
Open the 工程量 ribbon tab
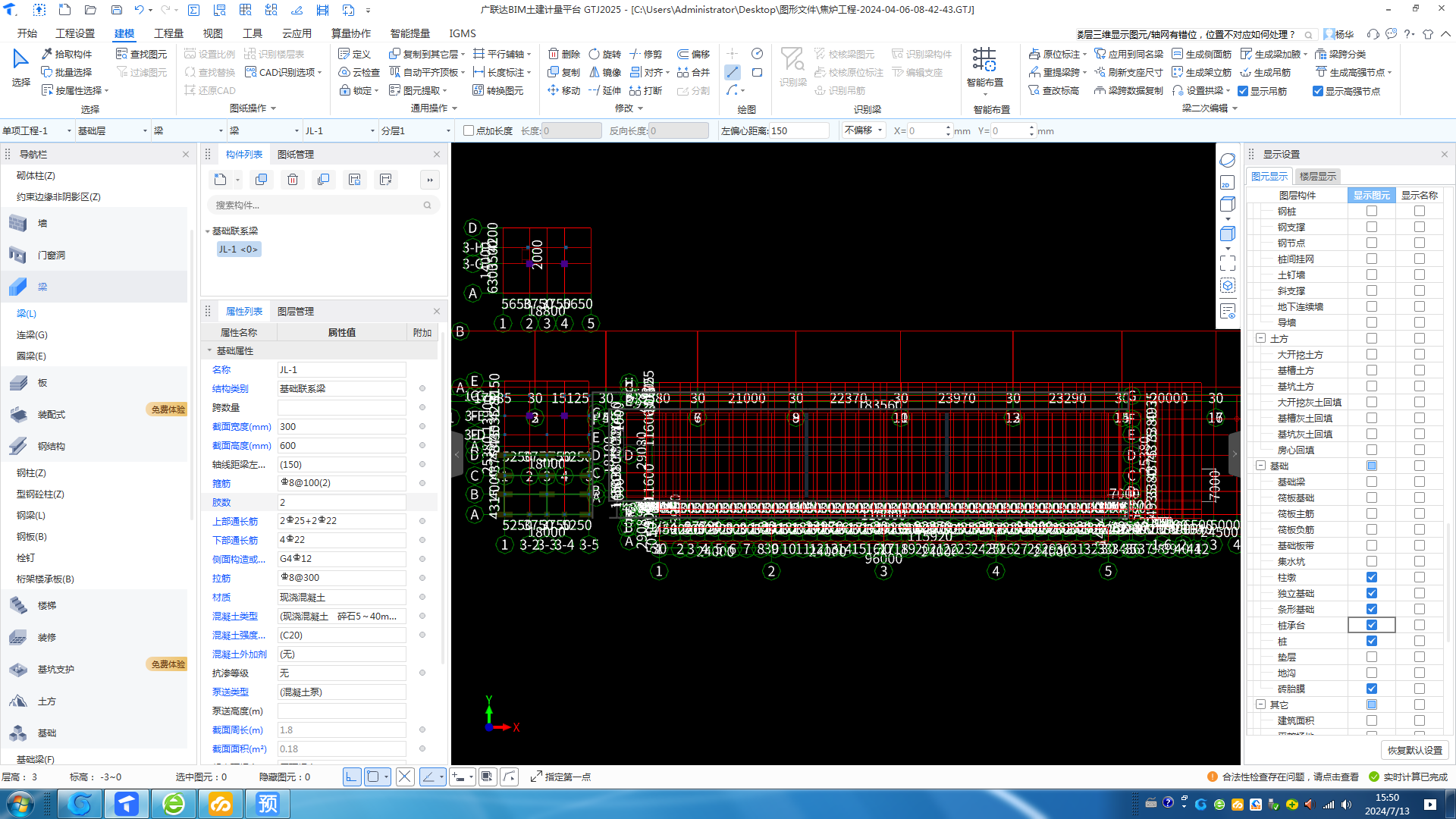[168, 33]
